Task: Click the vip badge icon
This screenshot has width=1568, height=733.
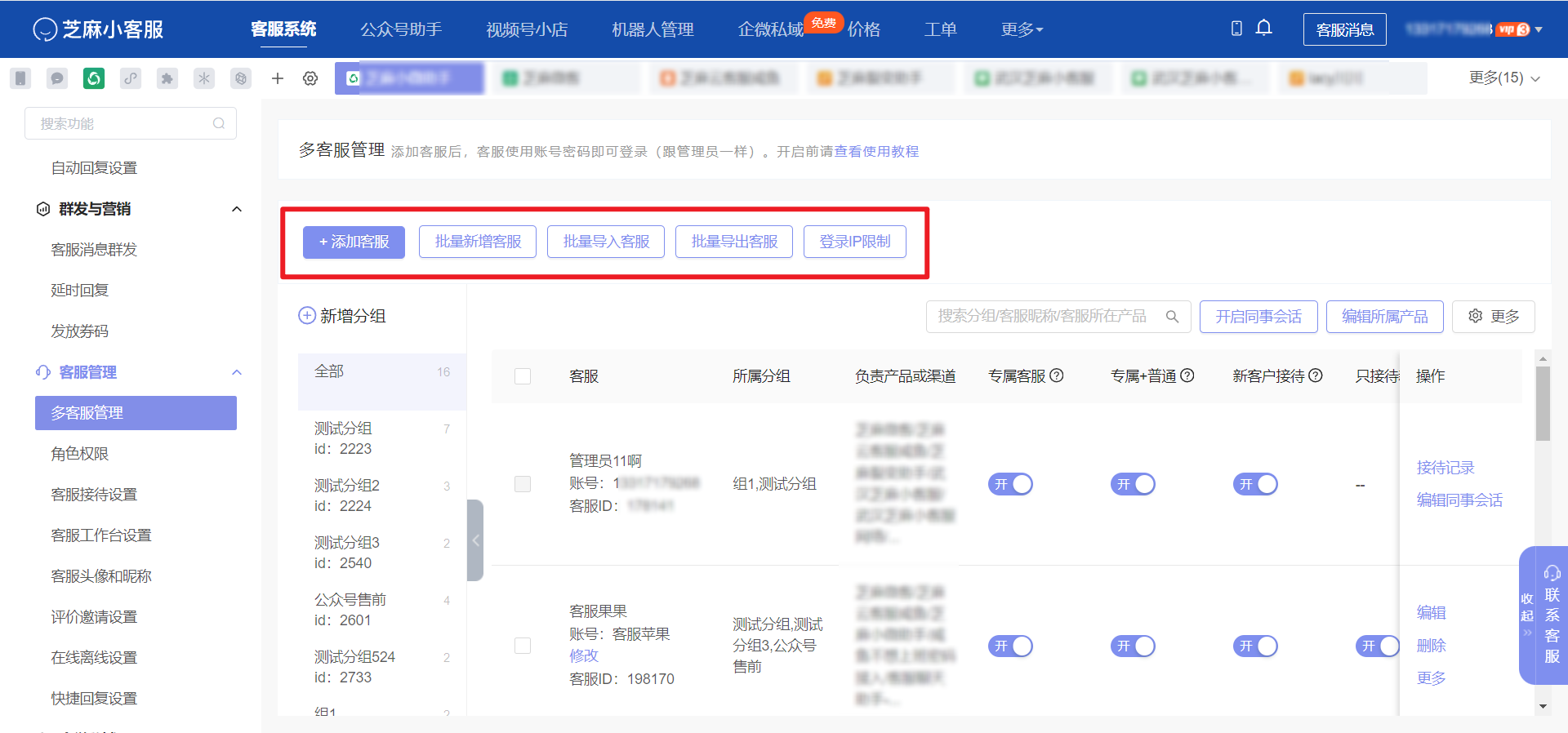Action: (1513, 29)
